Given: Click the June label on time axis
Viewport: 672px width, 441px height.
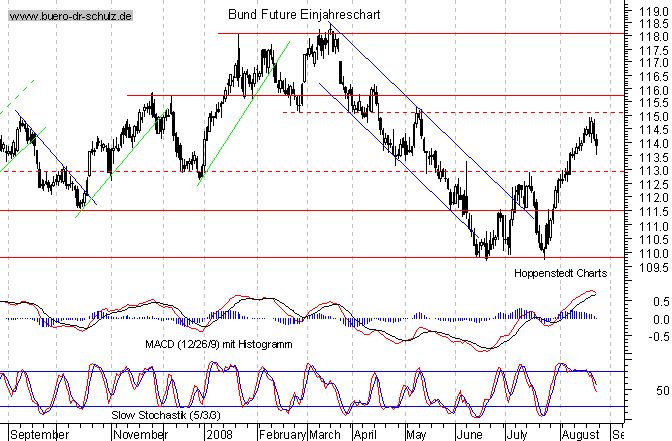Looking at the screenshot, I should [468, 432].
